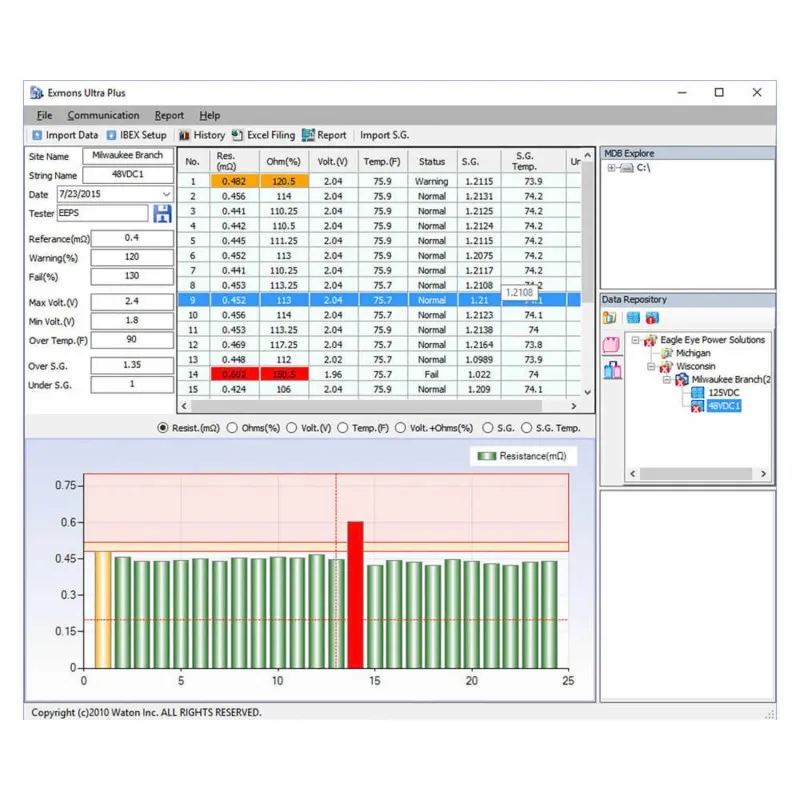Click the Excel Filing toolbar icon
Viewport: 800px width, 800px height.
pyautogui.click(x=237, y=135)
